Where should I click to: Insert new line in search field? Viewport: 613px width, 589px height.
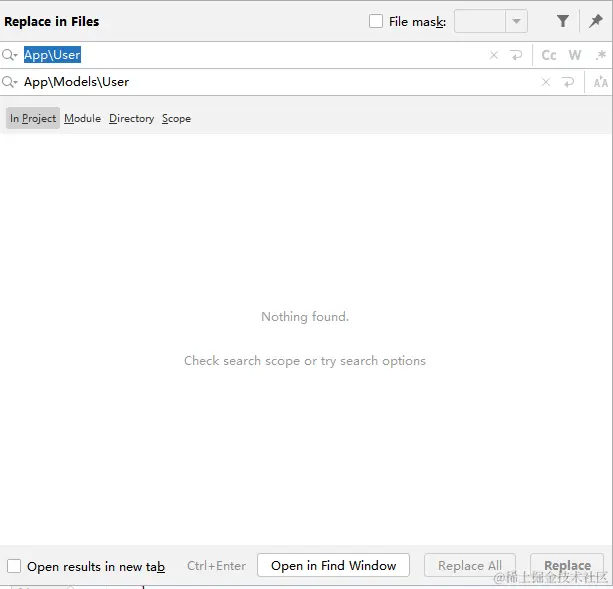pyautogui.click(x=516, y=55)
